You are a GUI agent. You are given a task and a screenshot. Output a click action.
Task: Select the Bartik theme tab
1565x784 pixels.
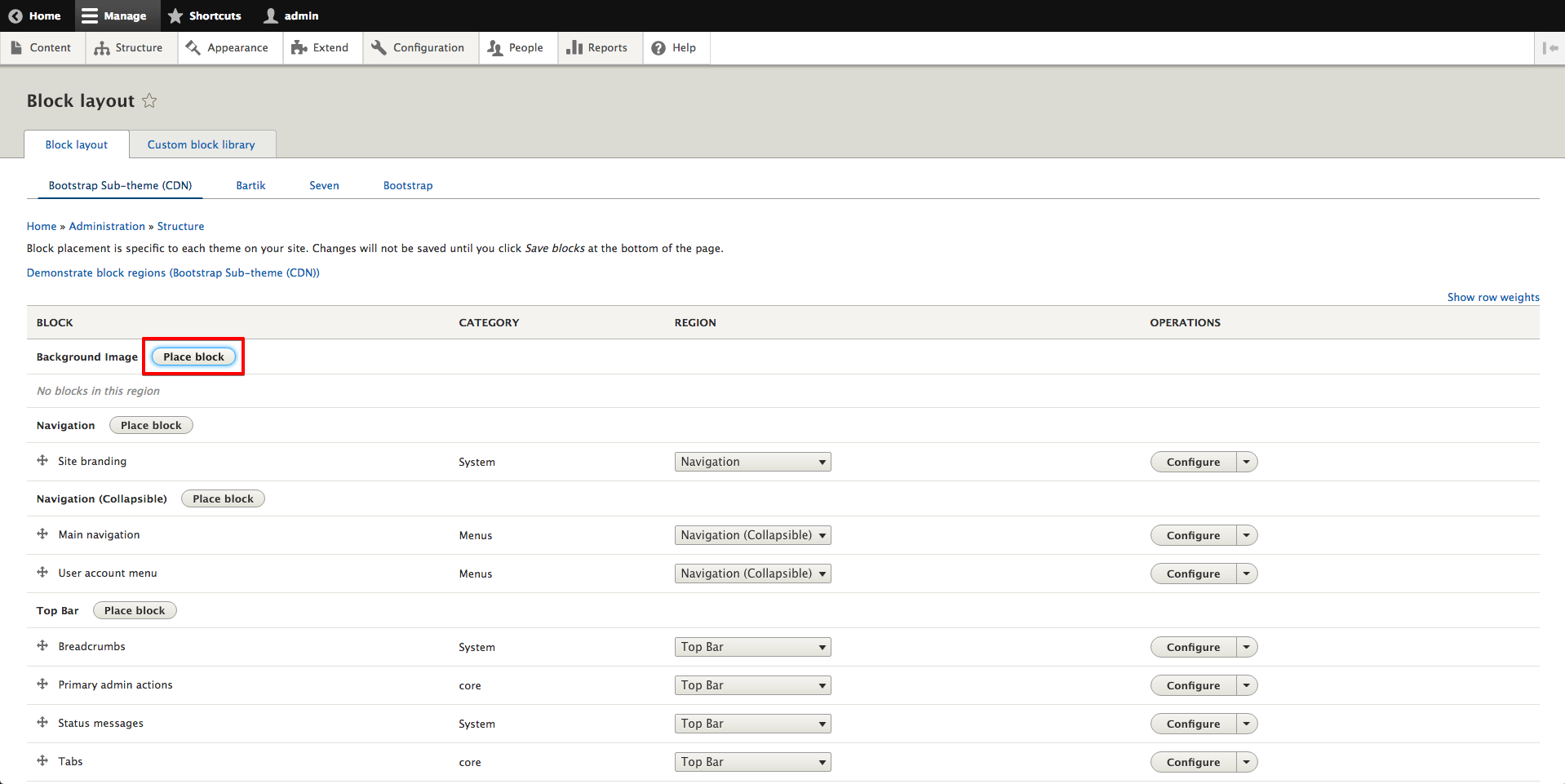click(250, 186)
